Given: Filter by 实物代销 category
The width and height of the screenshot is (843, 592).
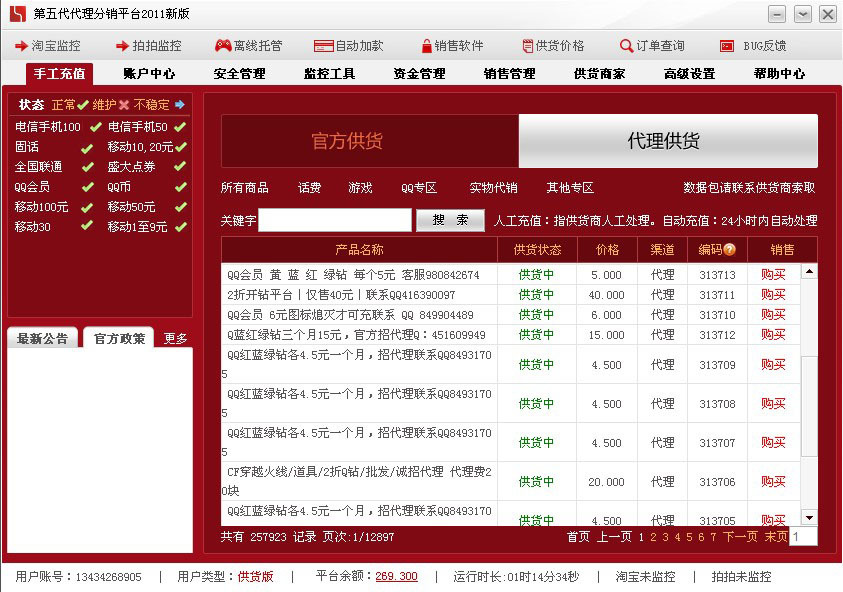Looking at the screenshot, I should tap(494, 188).
